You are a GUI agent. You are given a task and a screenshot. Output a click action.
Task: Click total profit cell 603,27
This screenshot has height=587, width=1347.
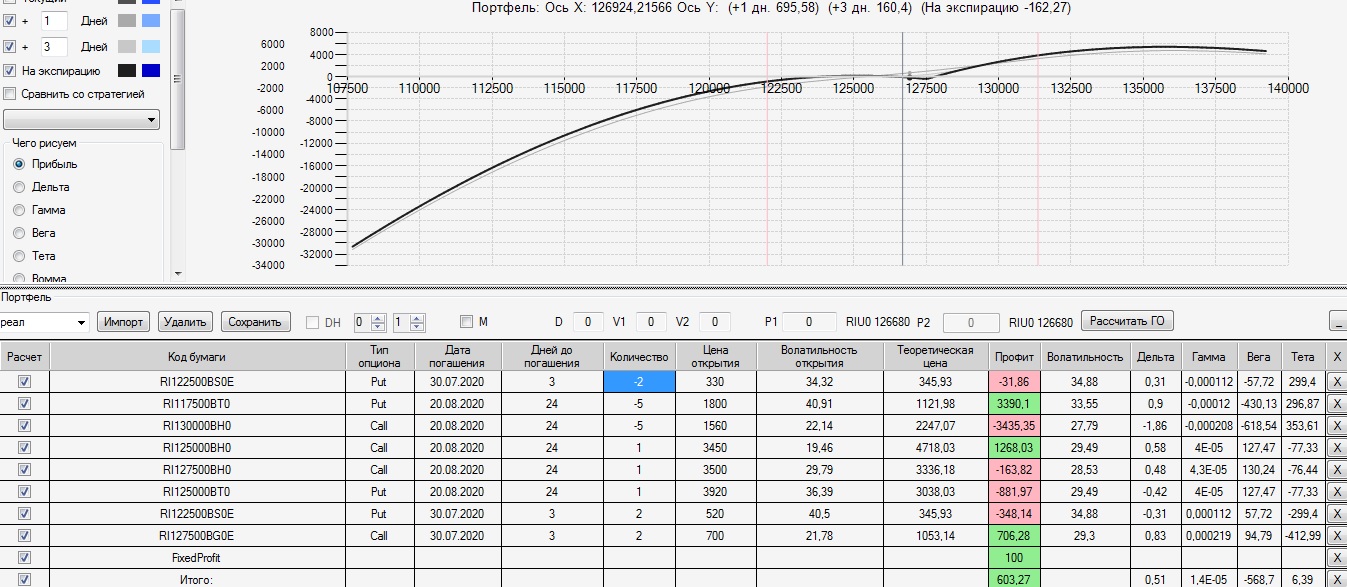pyautogui.click(x=1015, y=579)
